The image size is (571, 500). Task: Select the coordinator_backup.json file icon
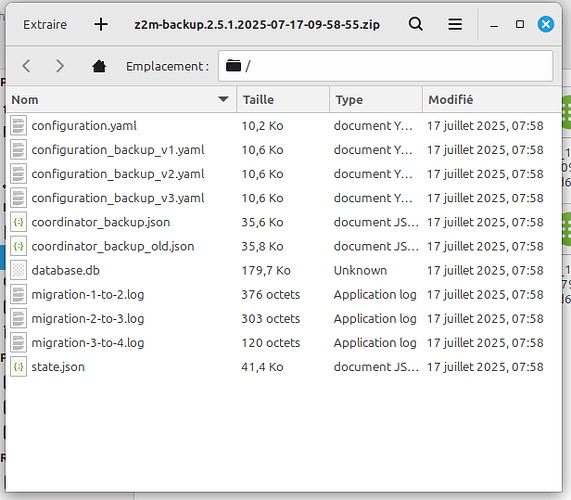click(18, 222)
